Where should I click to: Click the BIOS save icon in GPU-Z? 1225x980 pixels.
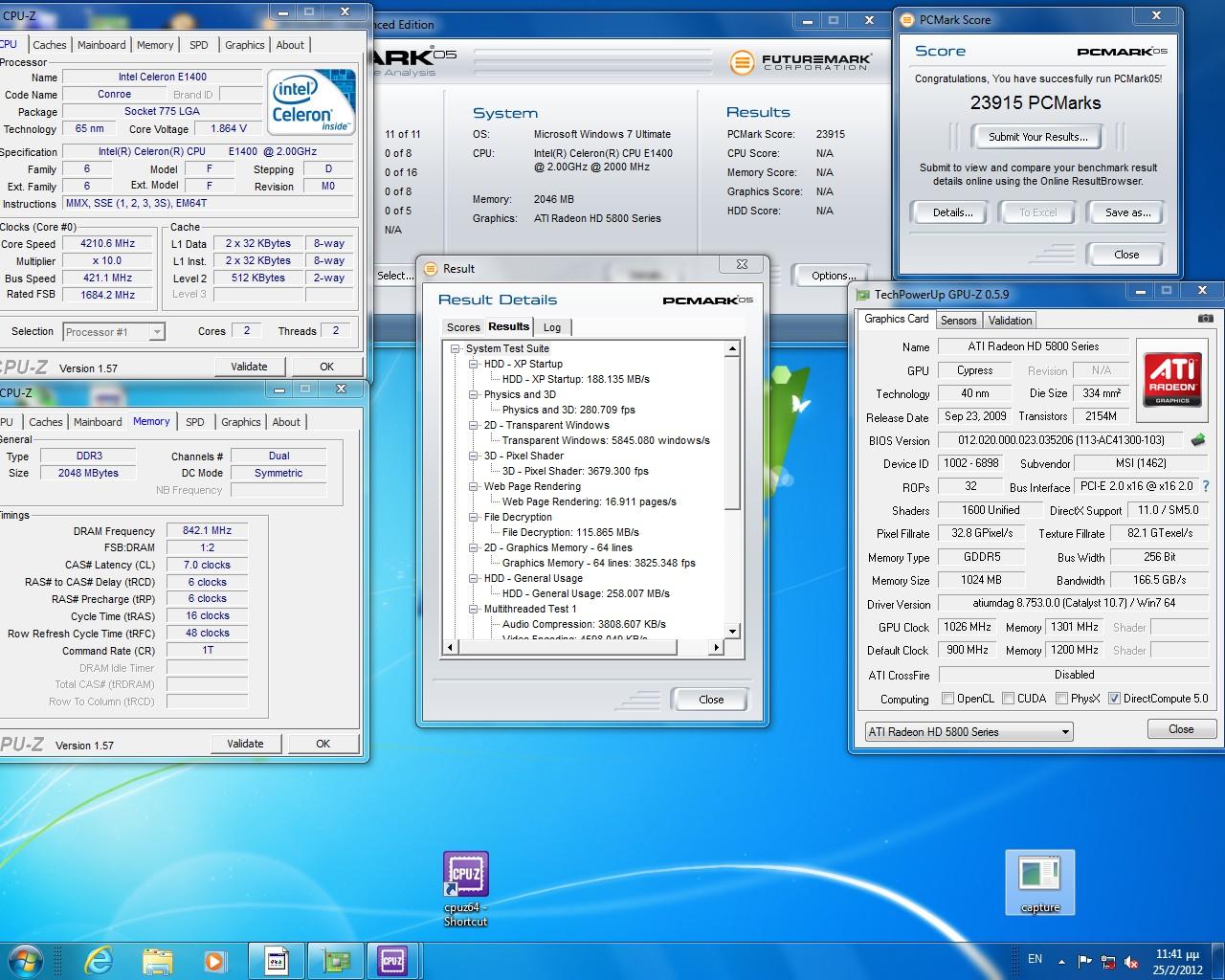[1198, 440]
